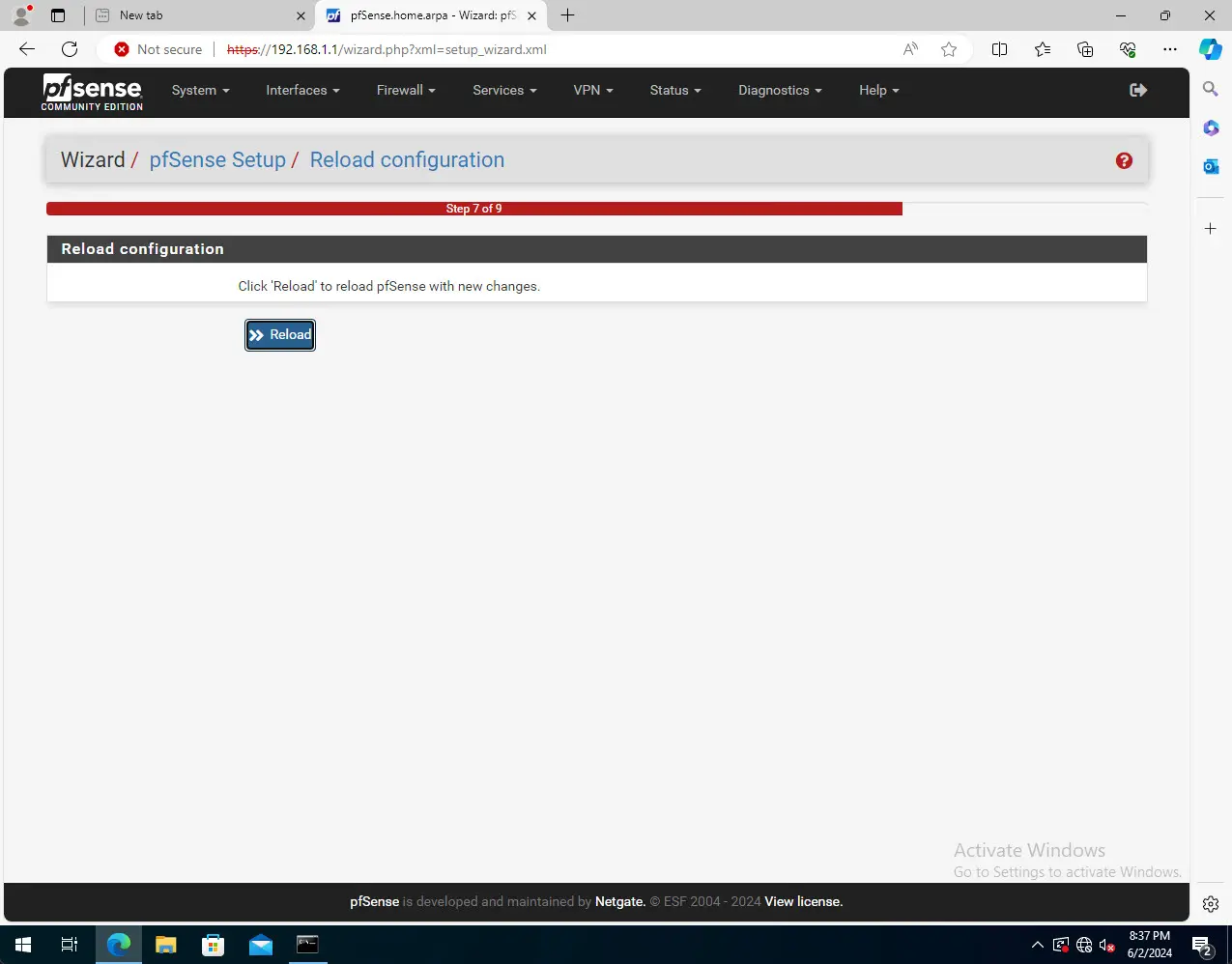Open the Services dropdown menu

(504, 90)
